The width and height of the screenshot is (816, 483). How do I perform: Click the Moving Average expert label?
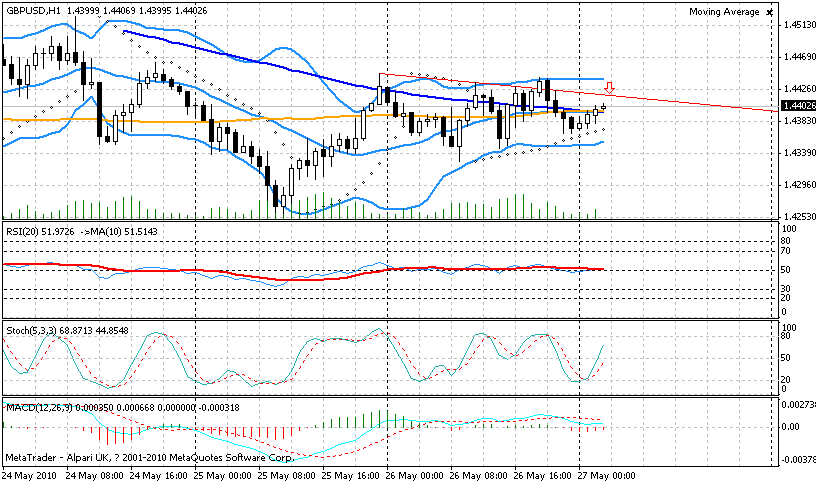tap(724, 11)
